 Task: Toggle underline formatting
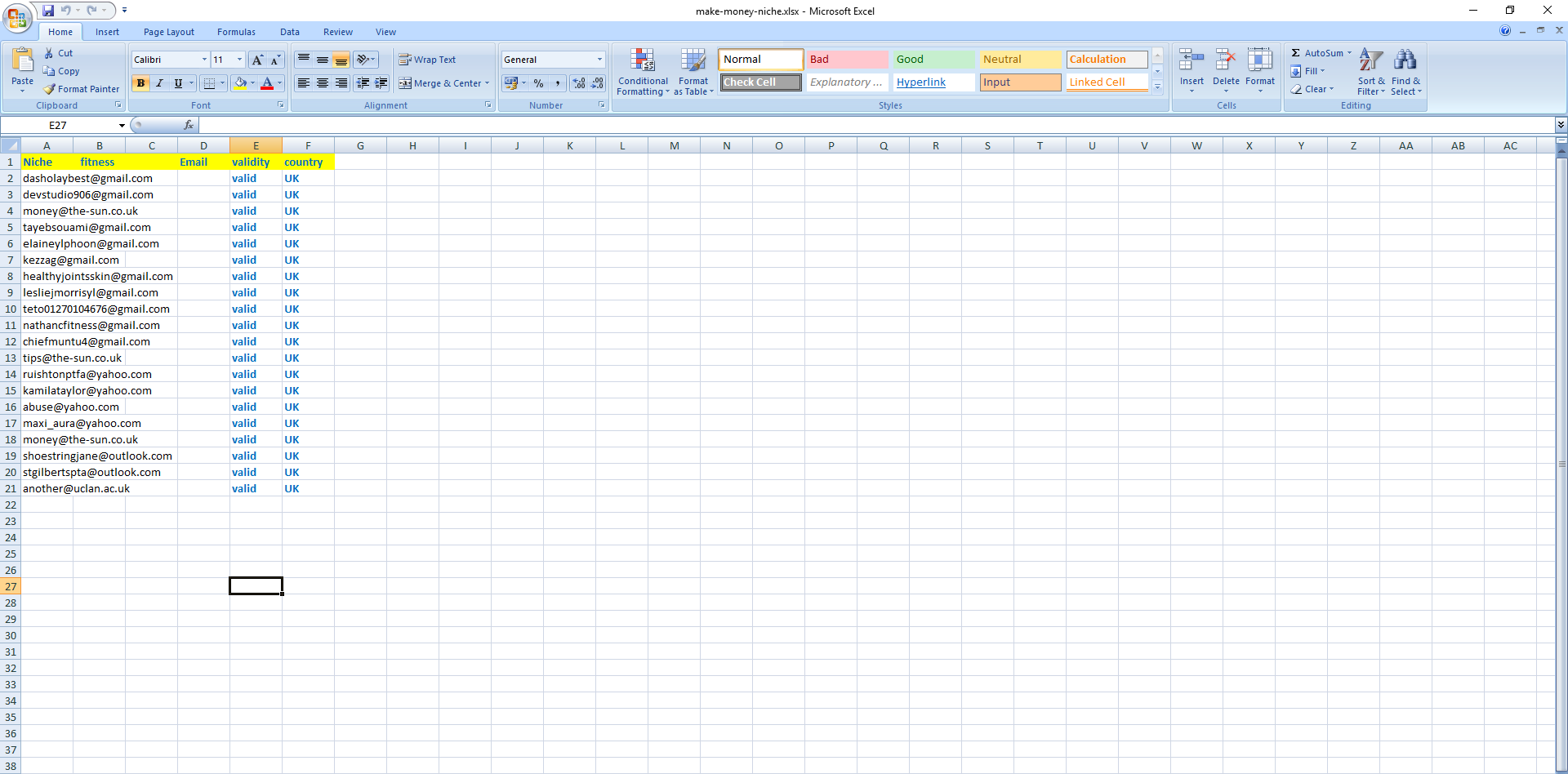pyautogui.click(x=176, y=82)
